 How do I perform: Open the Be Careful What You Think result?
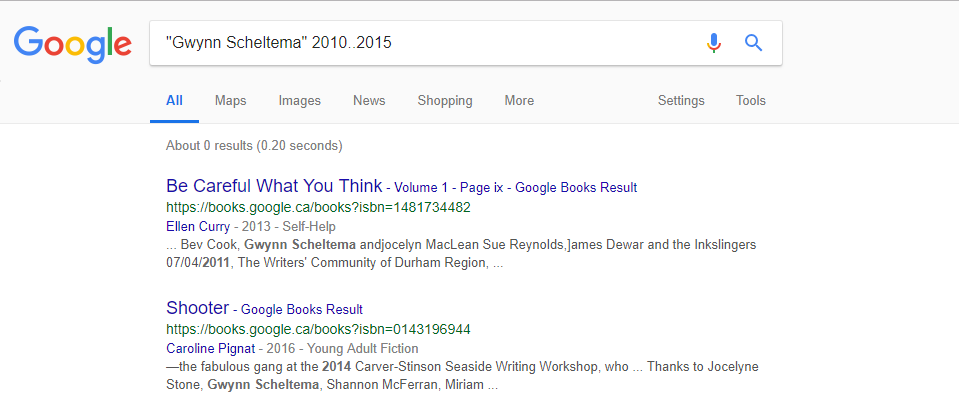274,186
